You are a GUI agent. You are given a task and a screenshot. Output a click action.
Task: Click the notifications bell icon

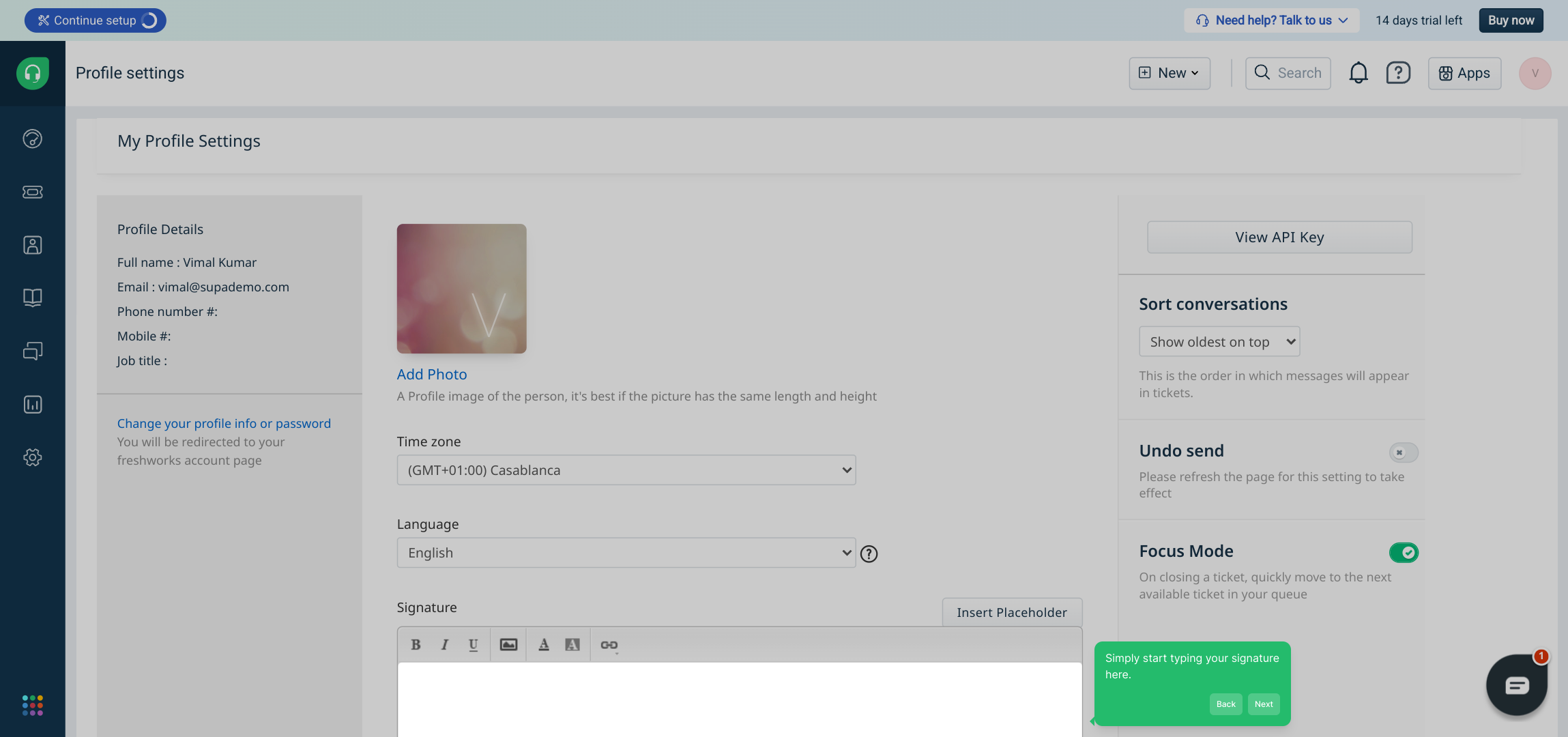[x=1358, y=73]
